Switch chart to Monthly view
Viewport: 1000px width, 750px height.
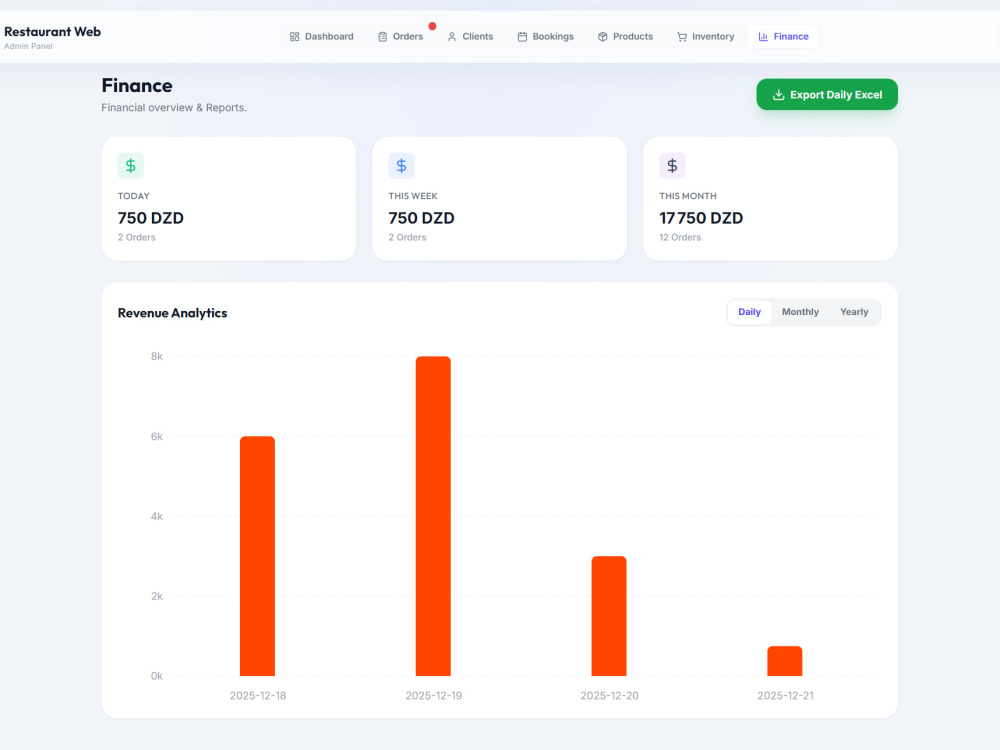click(800, 312)
